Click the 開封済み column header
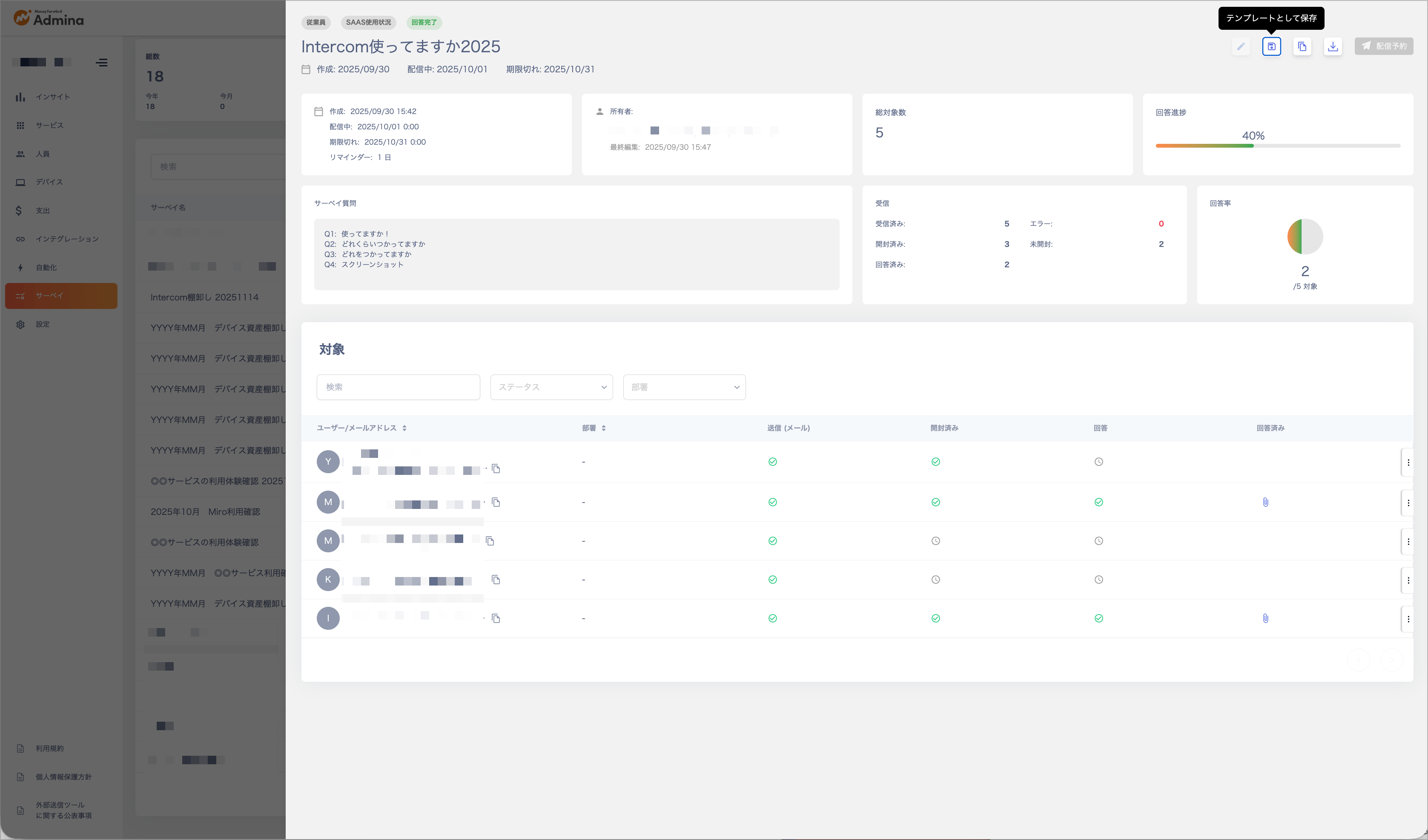Viewport: 1428px width, 840px height. coord(944,428)
